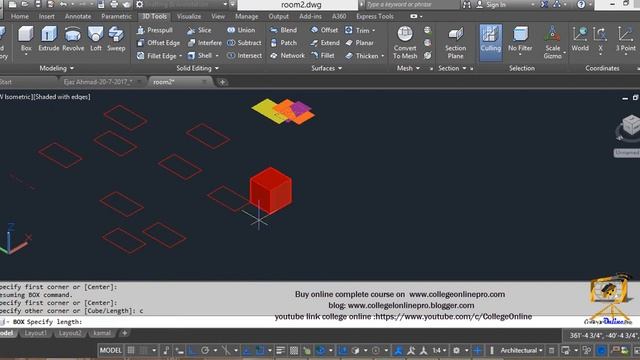Open the workspace gear in title bar

[x=140, y=4]
